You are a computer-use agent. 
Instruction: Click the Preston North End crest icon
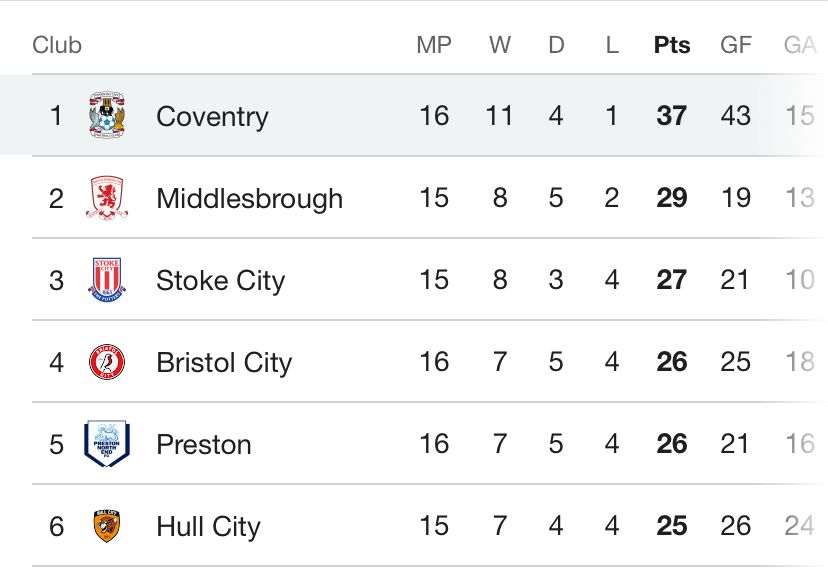(x=107, y=444)
